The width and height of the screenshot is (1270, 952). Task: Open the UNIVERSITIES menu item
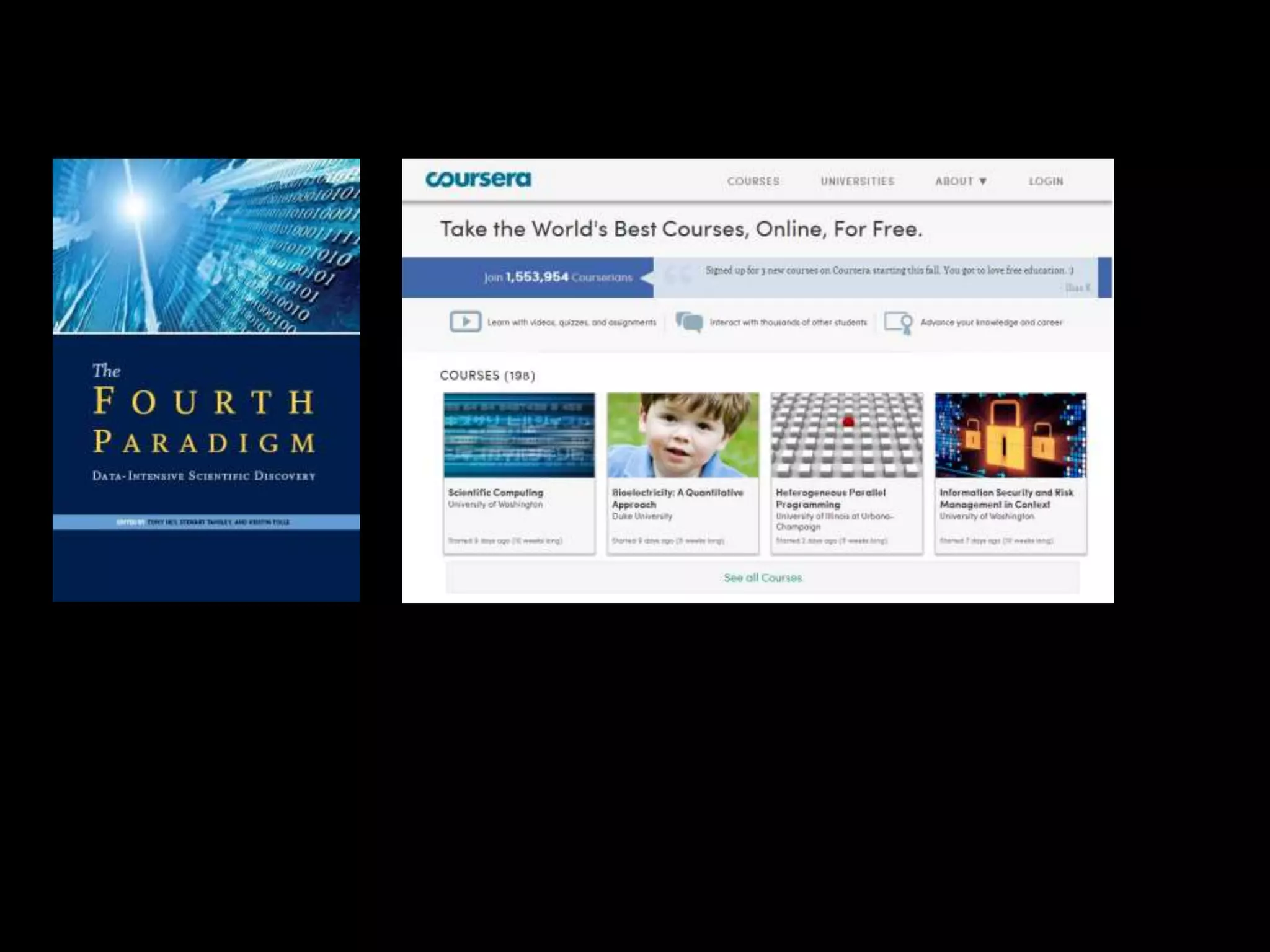point(857,181)
